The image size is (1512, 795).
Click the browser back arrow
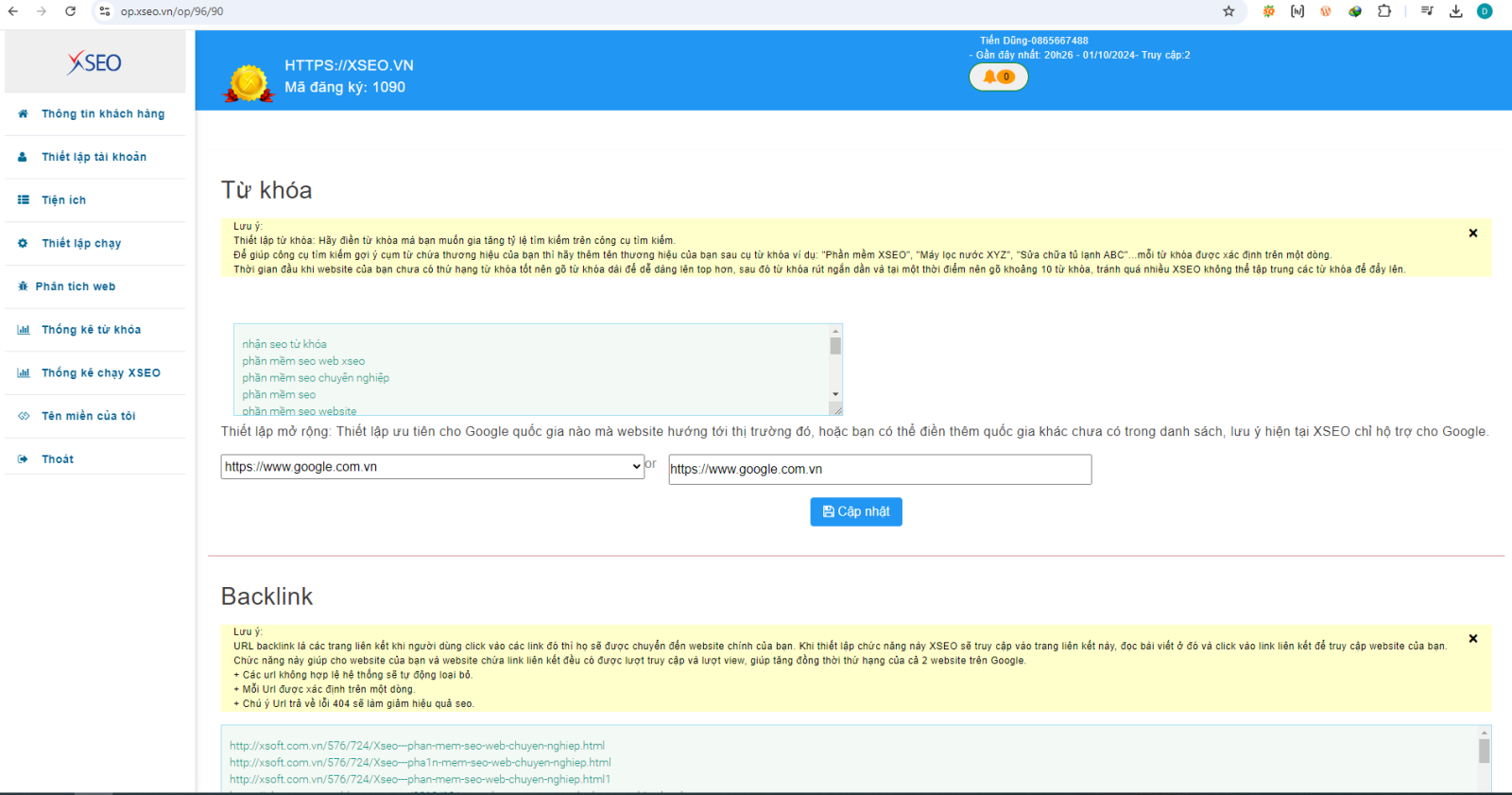[12, 11]
